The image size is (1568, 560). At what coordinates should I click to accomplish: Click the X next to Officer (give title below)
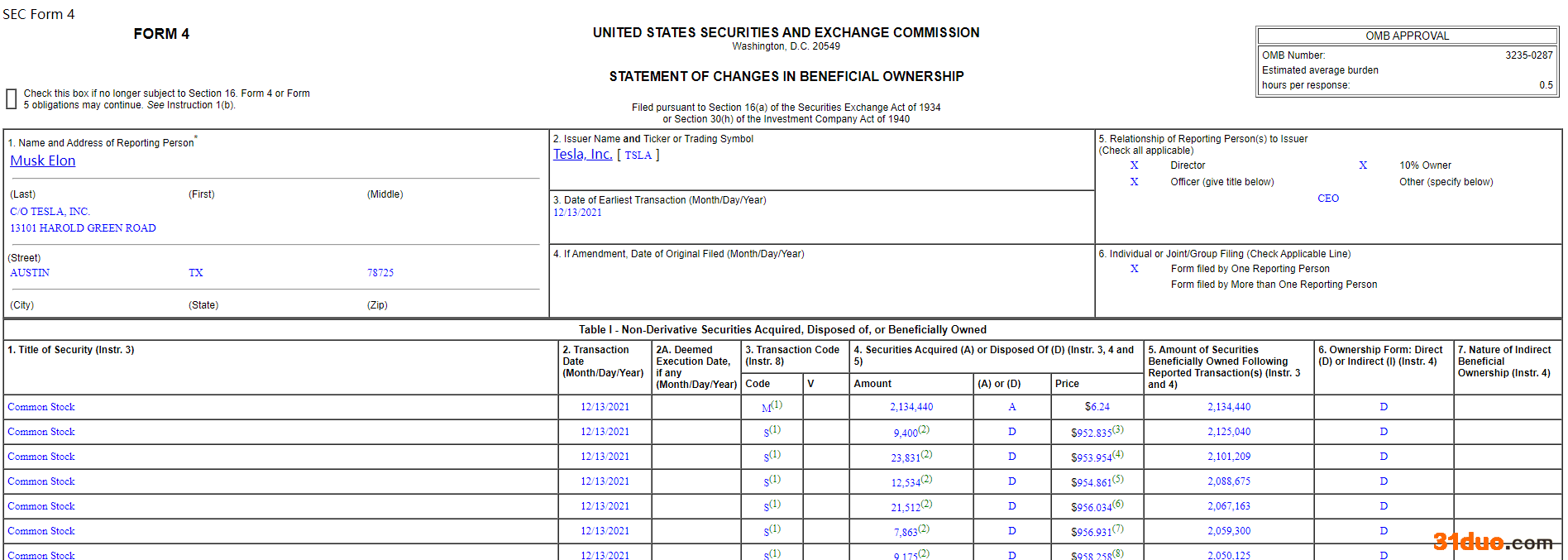(x=1134, y=182)
